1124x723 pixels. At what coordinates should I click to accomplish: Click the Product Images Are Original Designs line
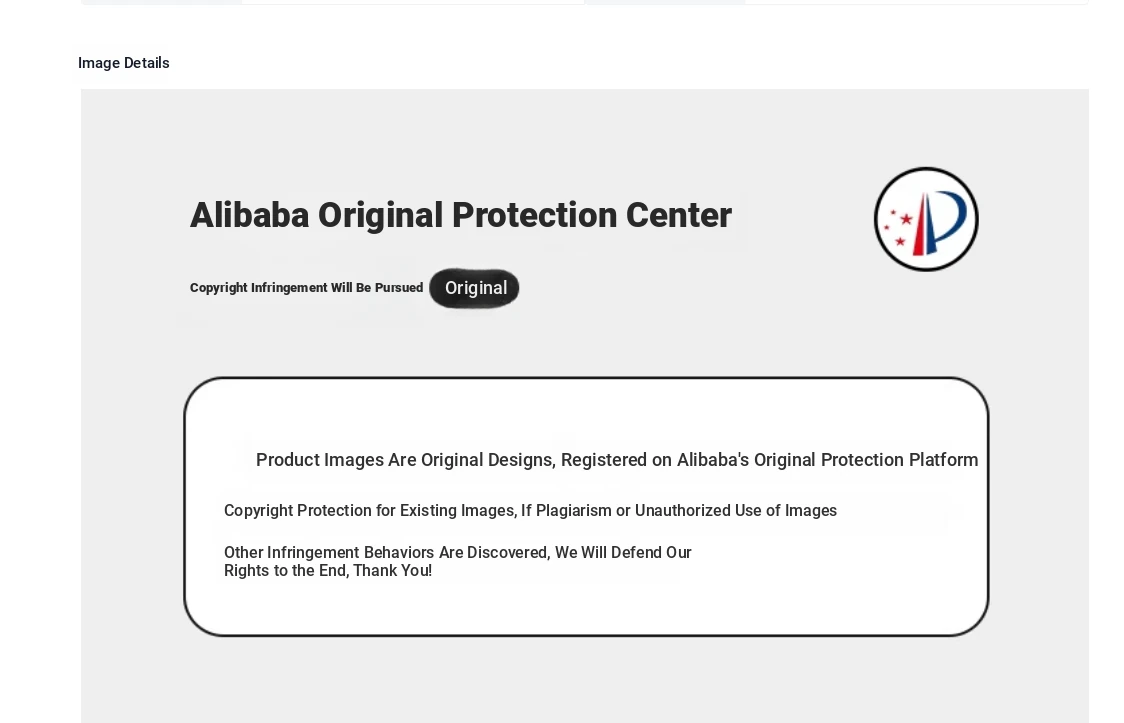[x=405, y=460]
